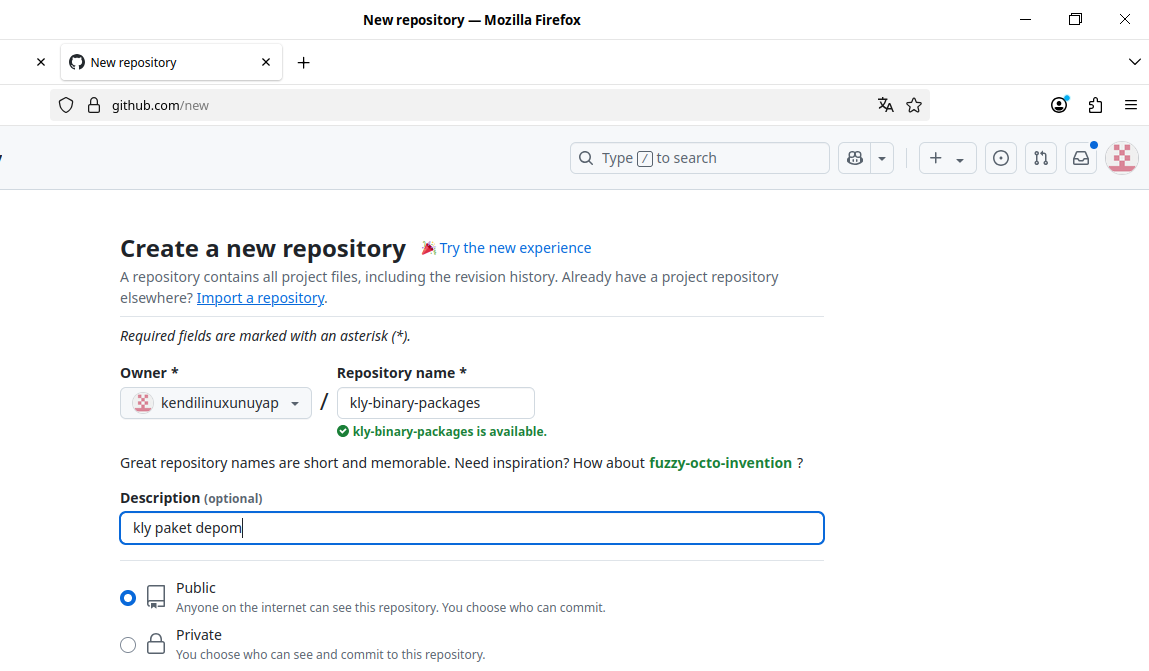Image resolution: width=1149 pixels, height=671 pixels.
Task: Click the Import a repository link
Action: pyautogui.click(x=260, y=298)
